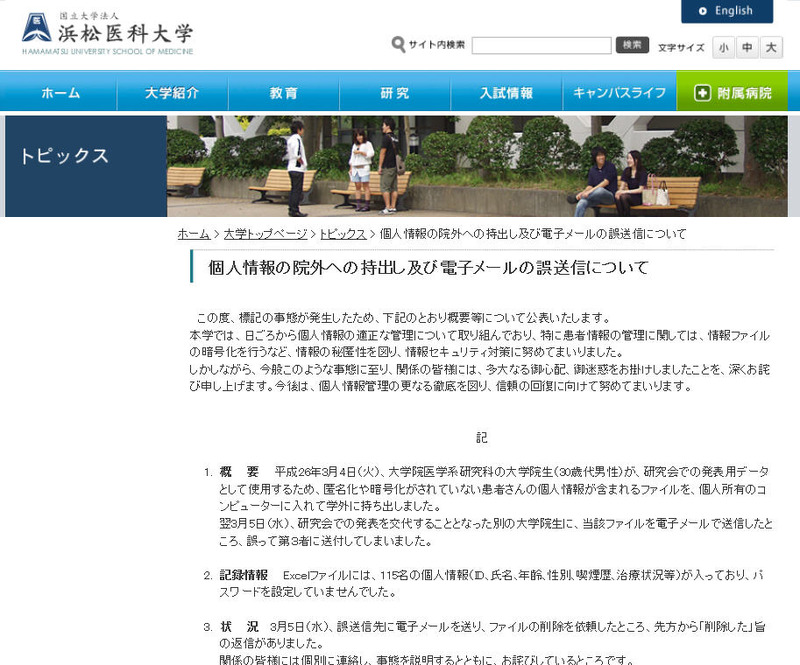The height and width of the screenshot is (665, 800).
Task: Click the トピックス breadcrumb link
Action: point(342,234)
